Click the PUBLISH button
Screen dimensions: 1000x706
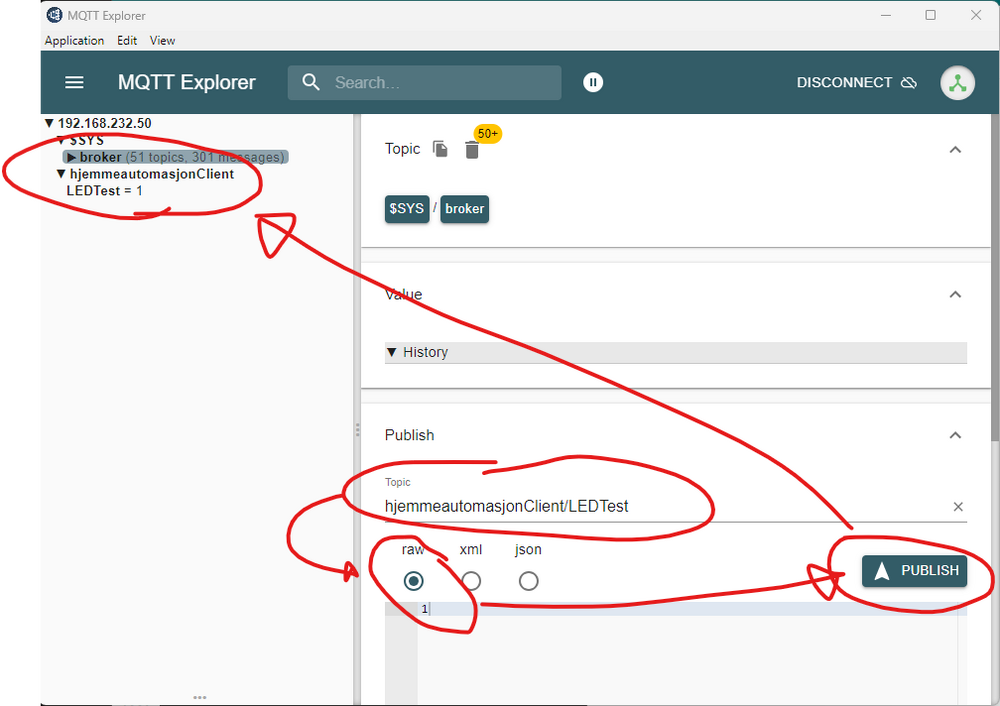point(914,571)
